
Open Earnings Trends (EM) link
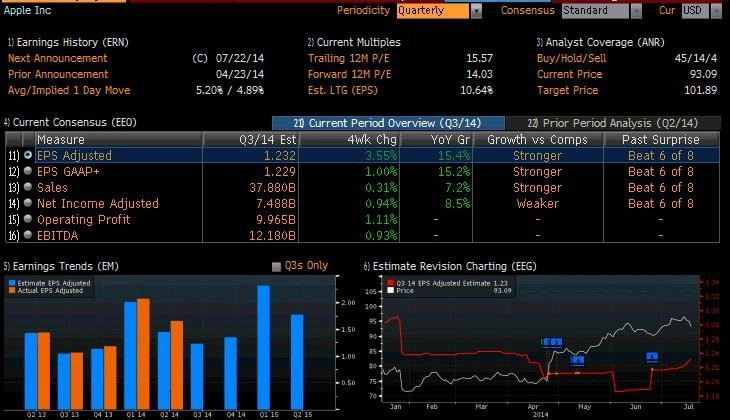tap(61, 266)
